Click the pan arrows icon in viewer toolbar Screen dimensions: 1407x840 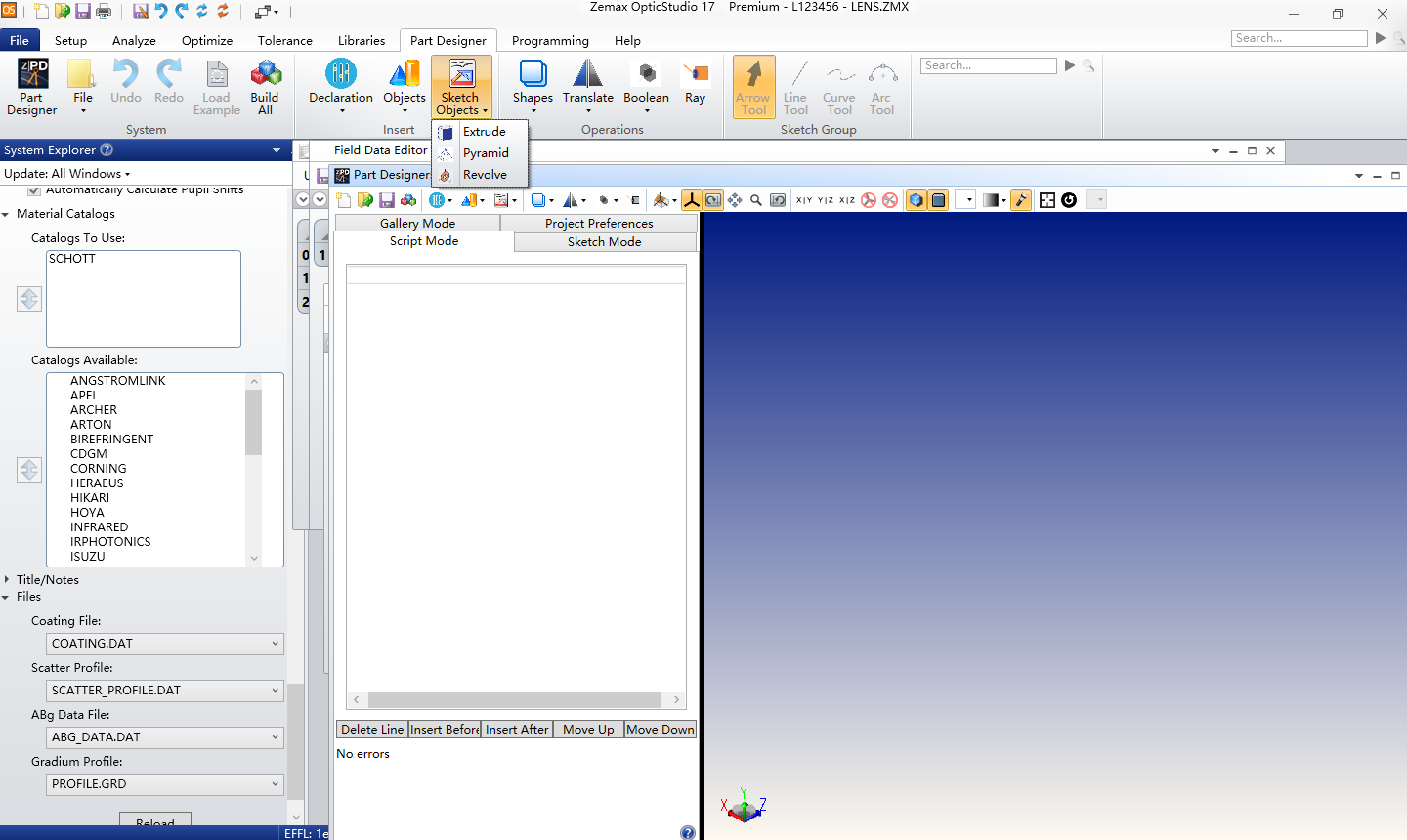coord(735,200)
